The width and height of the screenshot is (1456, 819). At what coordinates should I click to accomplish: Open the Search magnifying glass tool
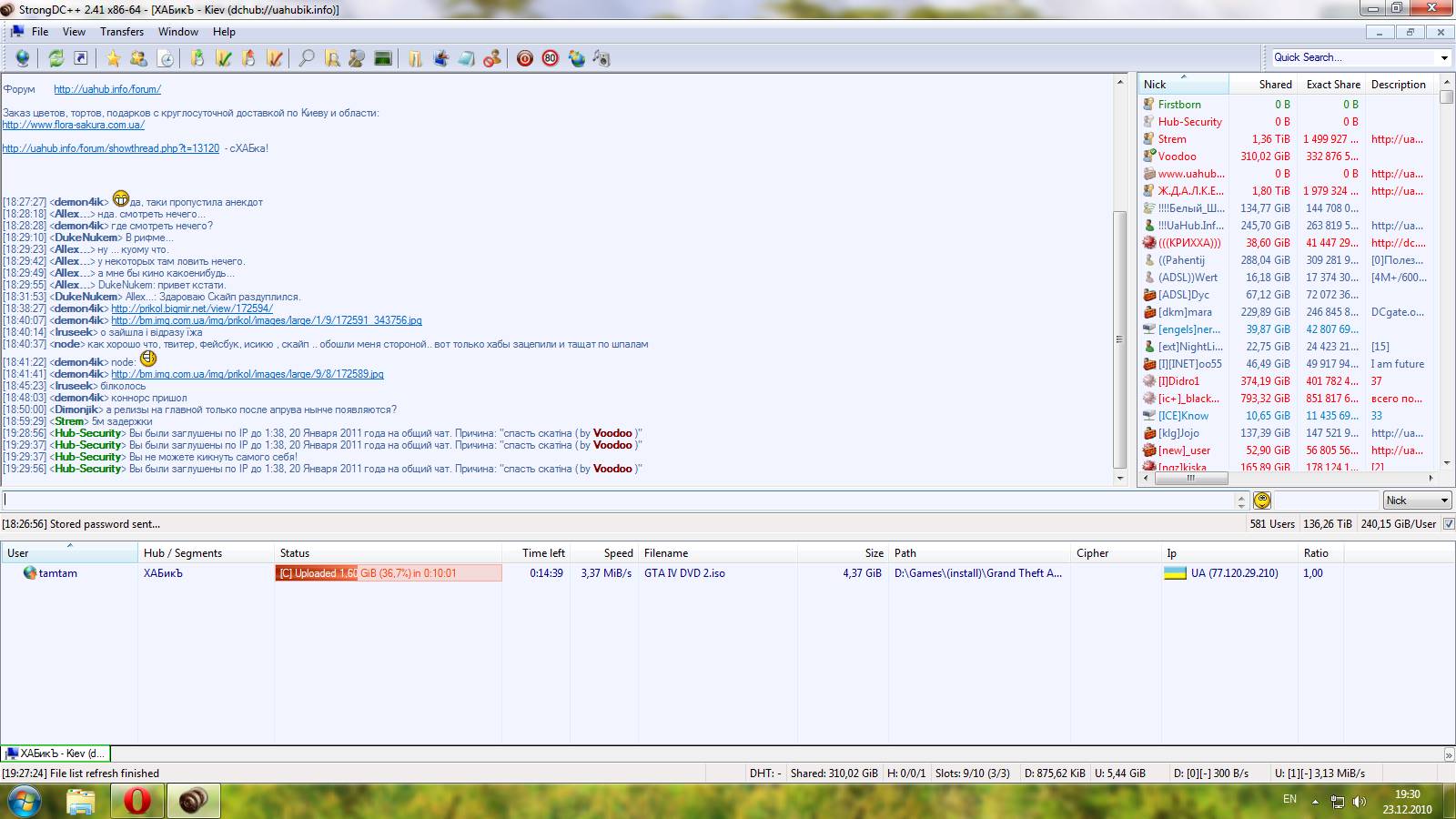307,58
